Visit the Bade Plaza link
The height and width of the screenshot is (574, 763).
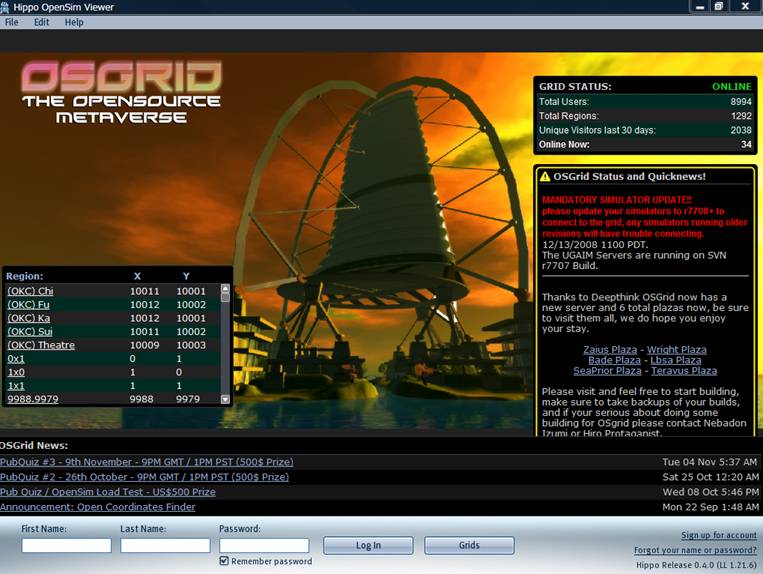pyautogui.click(x=614, y=360)
